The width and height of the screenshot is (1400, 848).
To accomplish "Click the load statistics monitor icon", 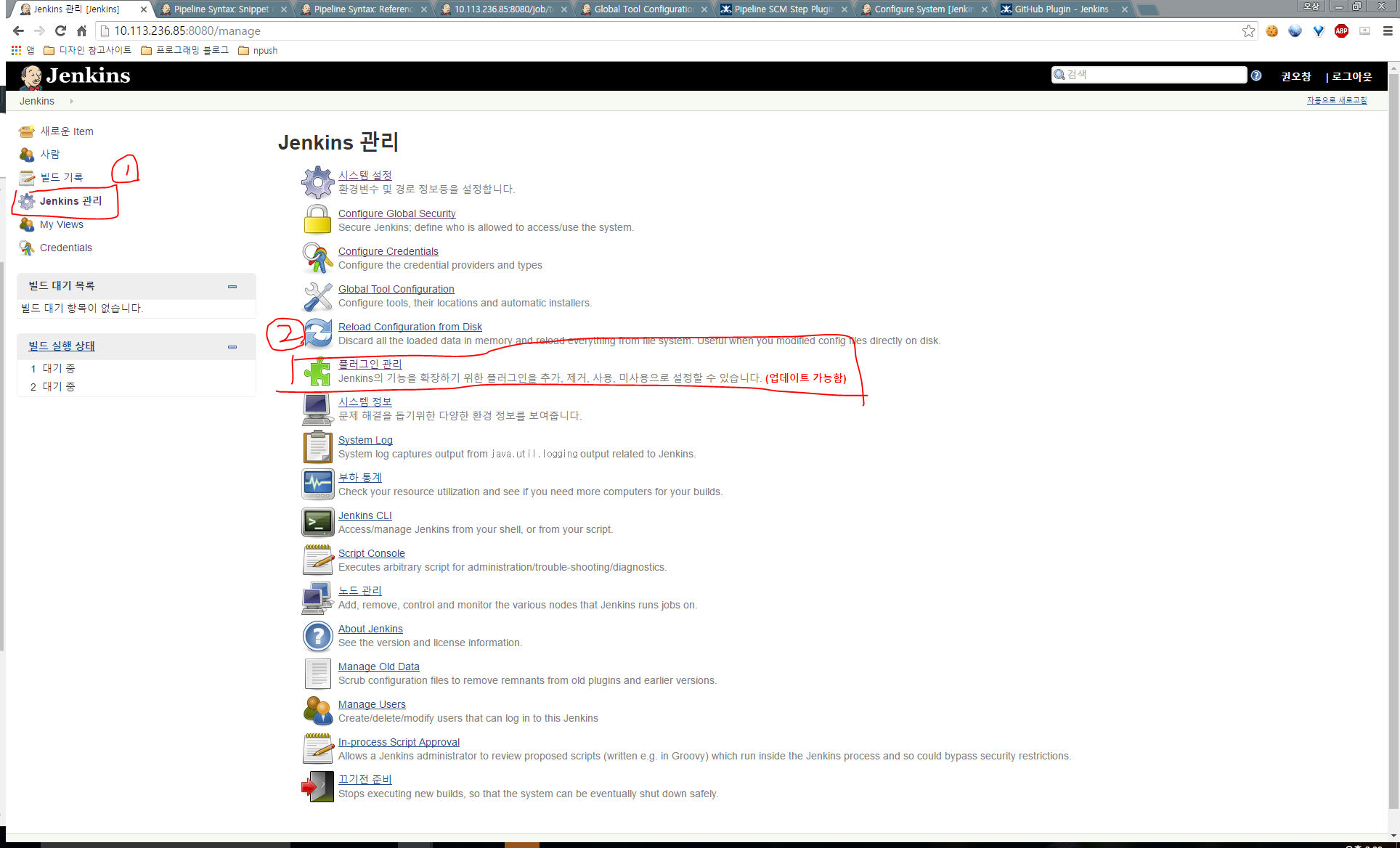I will click(x=317, y=484).
